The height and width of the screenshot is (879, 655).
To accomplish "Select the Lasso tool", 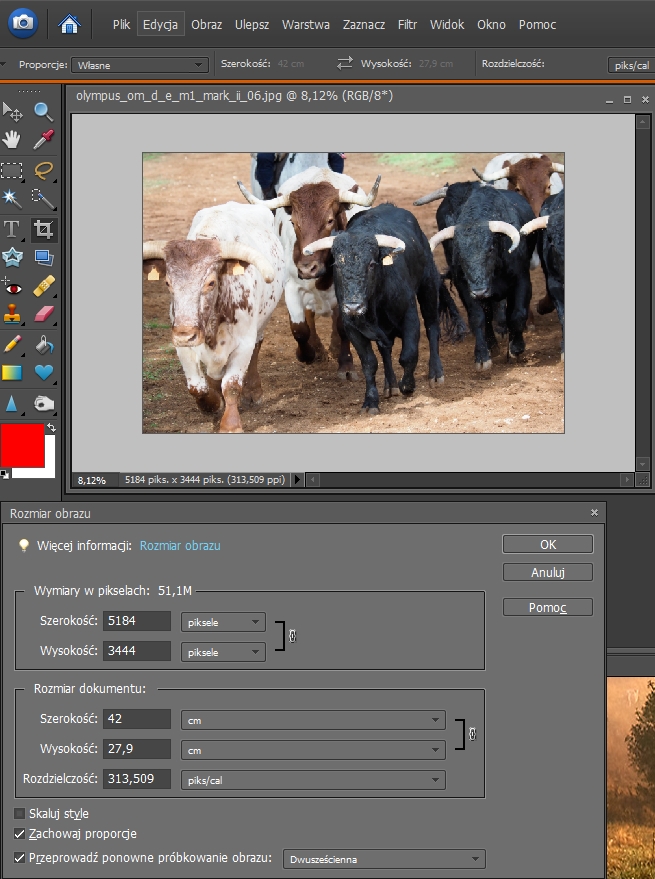I will (x=43, y=170).
